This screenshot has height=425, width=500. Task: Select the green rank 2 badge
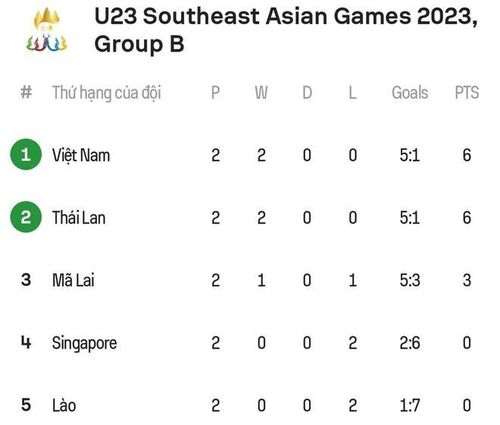point(26,217)
